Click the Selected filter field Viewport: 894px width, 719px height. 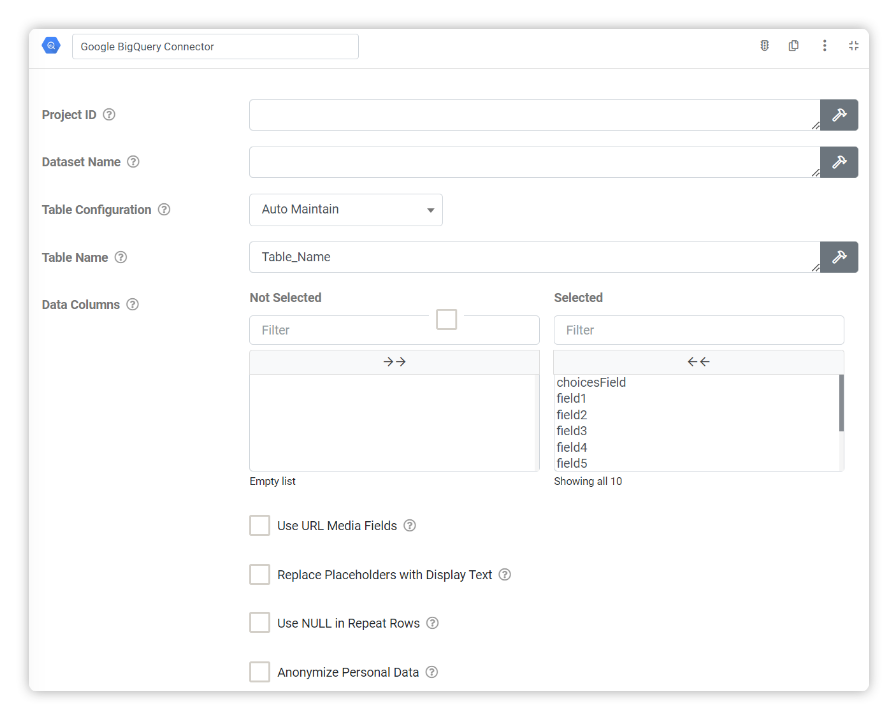pyautogui.click(x=699, y=330)
